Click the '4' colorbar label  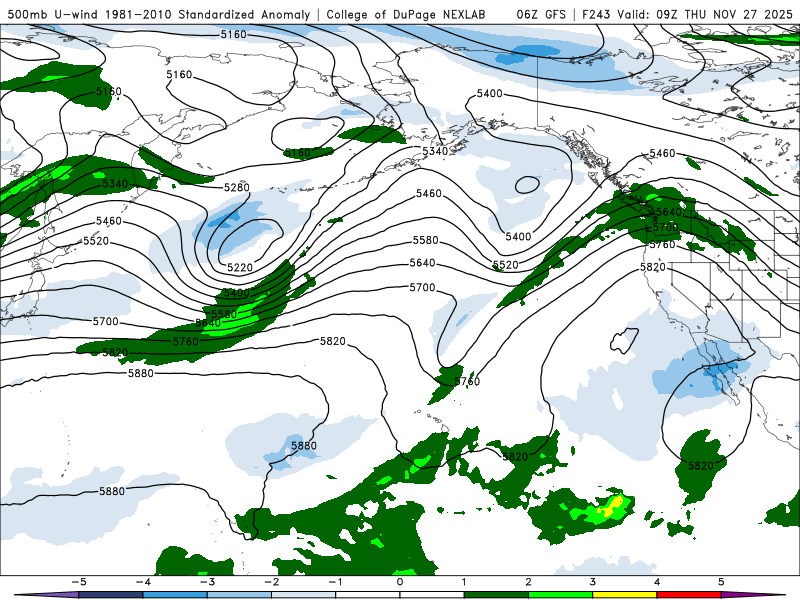point(657,582)
